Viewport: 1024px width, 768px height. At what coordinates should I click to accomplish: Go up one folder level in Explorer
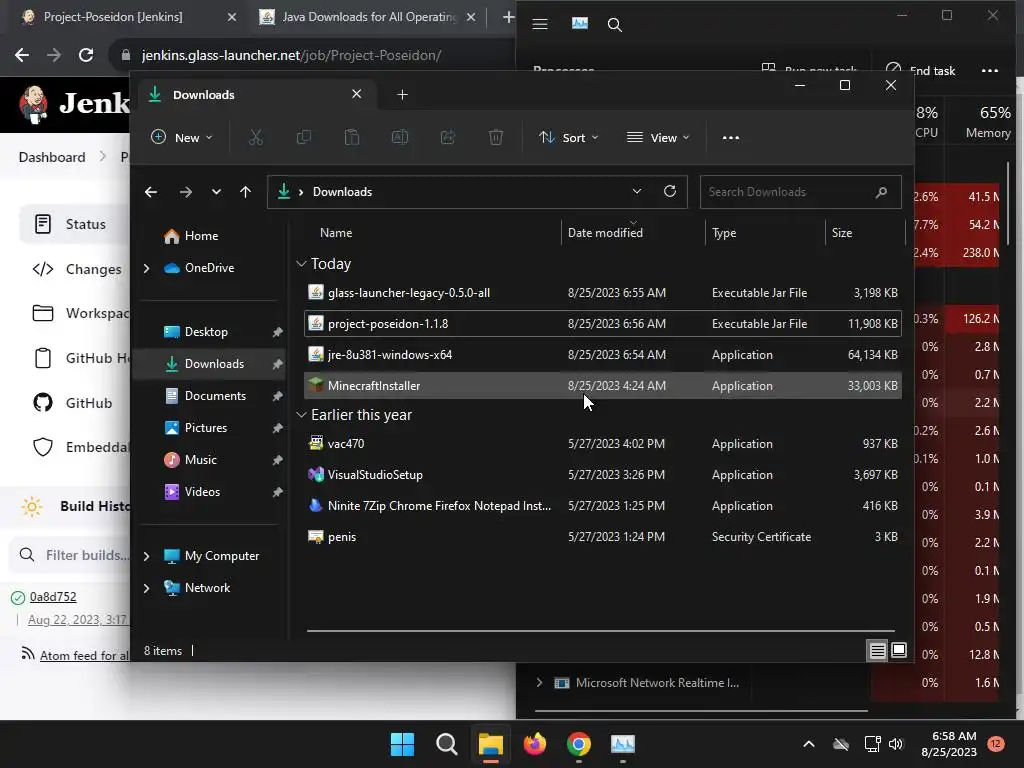click(x=246, y=192)
